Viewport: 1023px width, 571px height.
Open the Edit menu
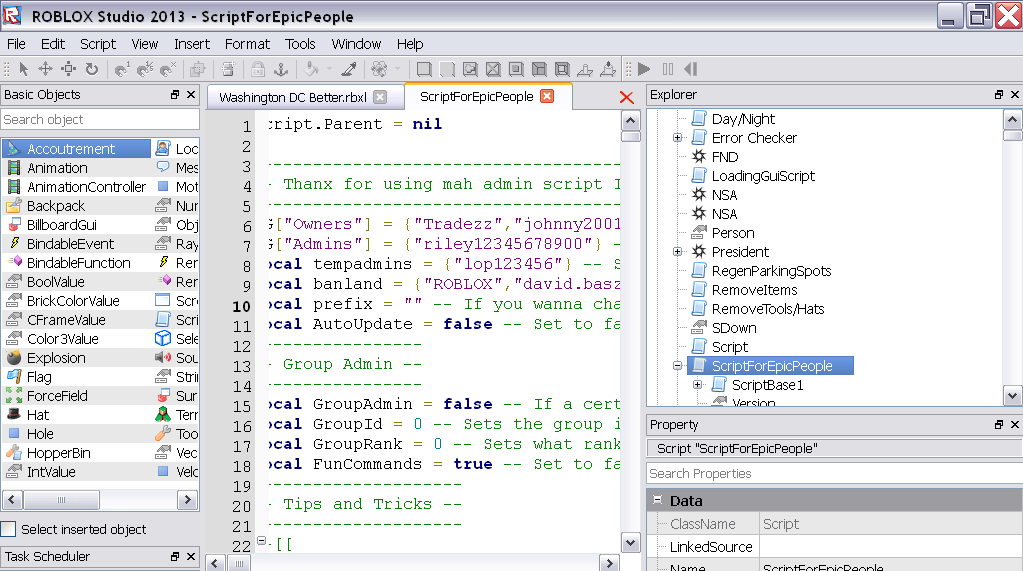pos(53,44)
